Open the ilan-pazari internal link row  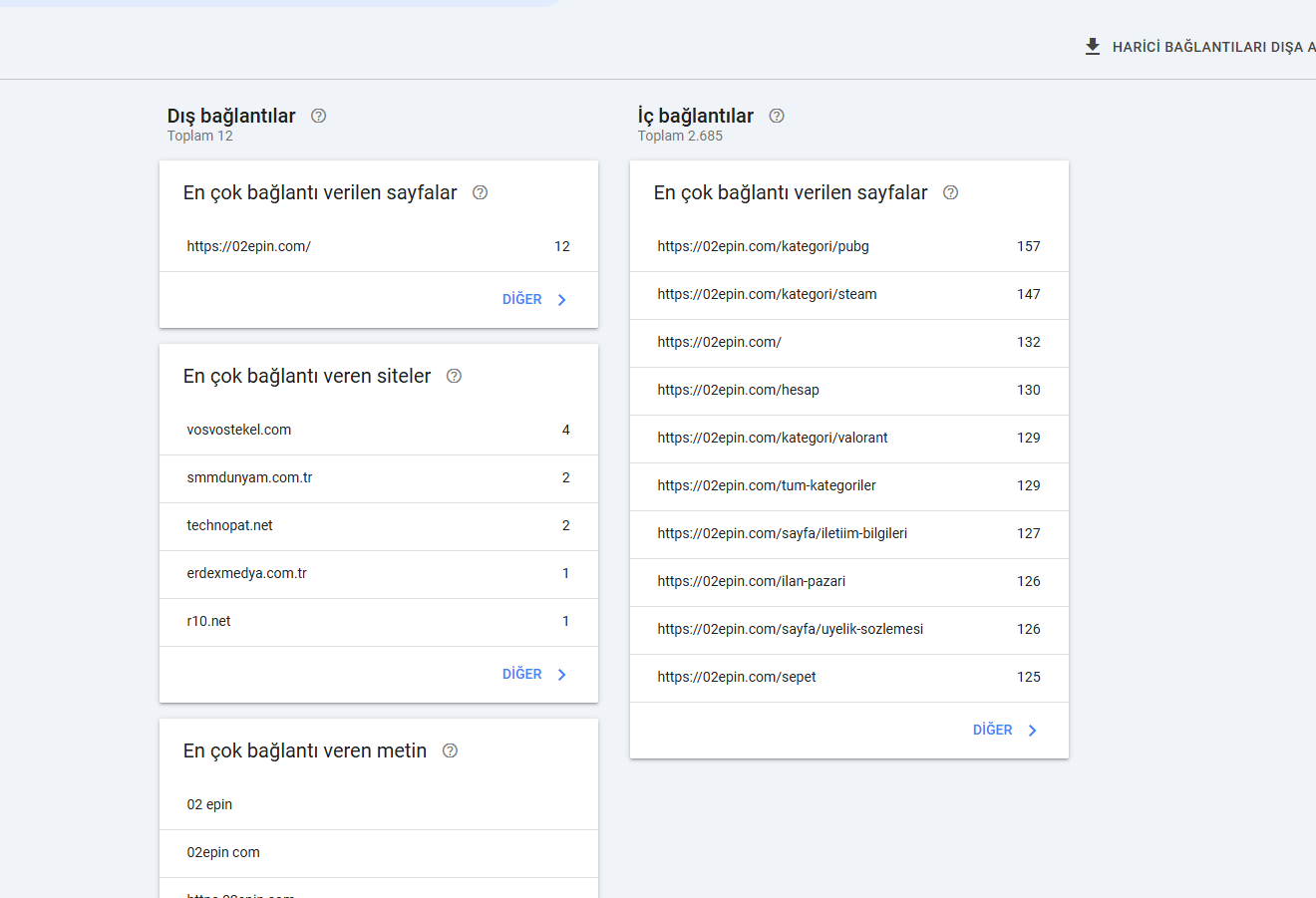[x=849, y=582]
